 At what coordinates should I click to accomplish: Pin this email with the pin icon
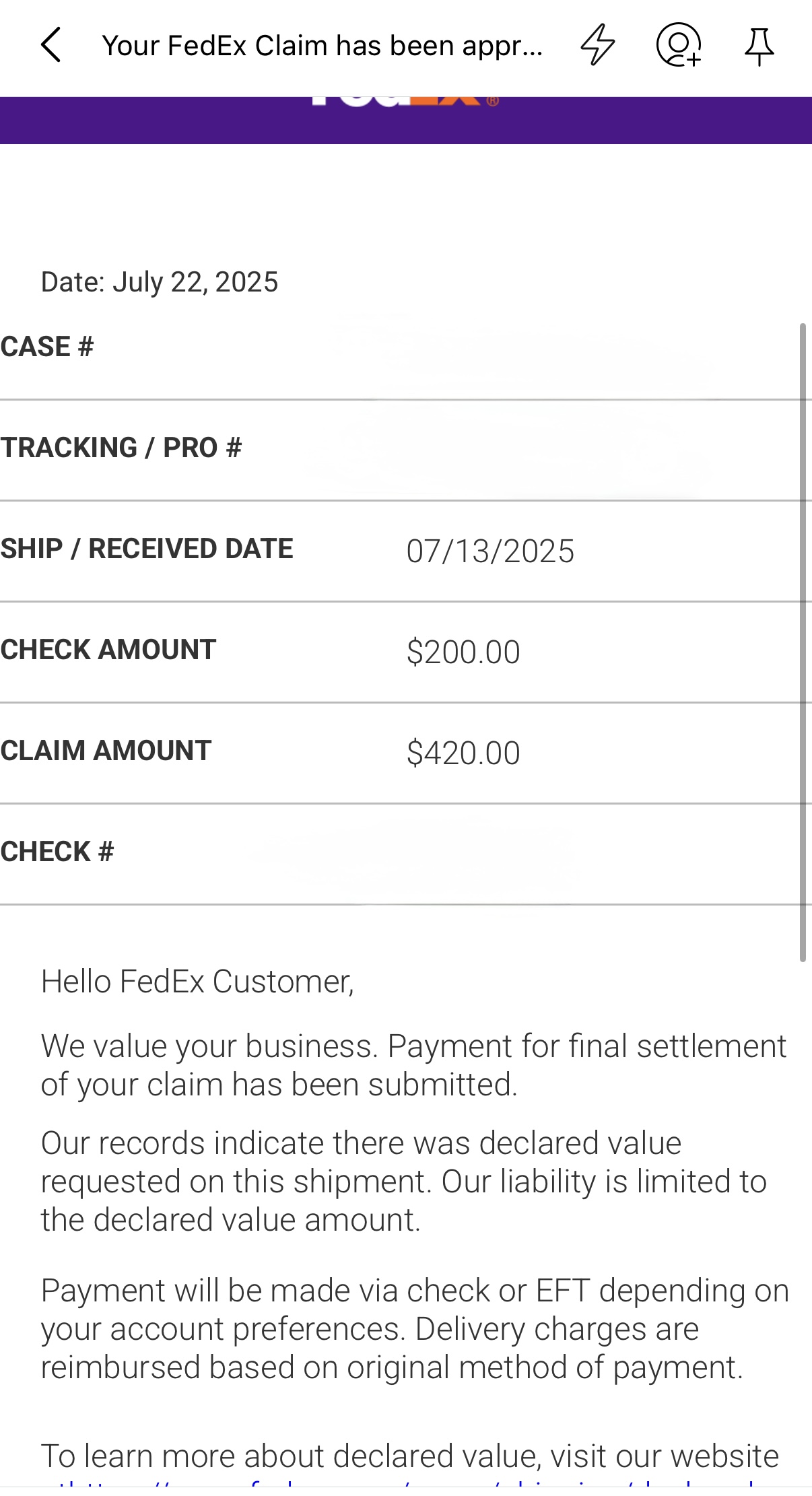(759, 46)
